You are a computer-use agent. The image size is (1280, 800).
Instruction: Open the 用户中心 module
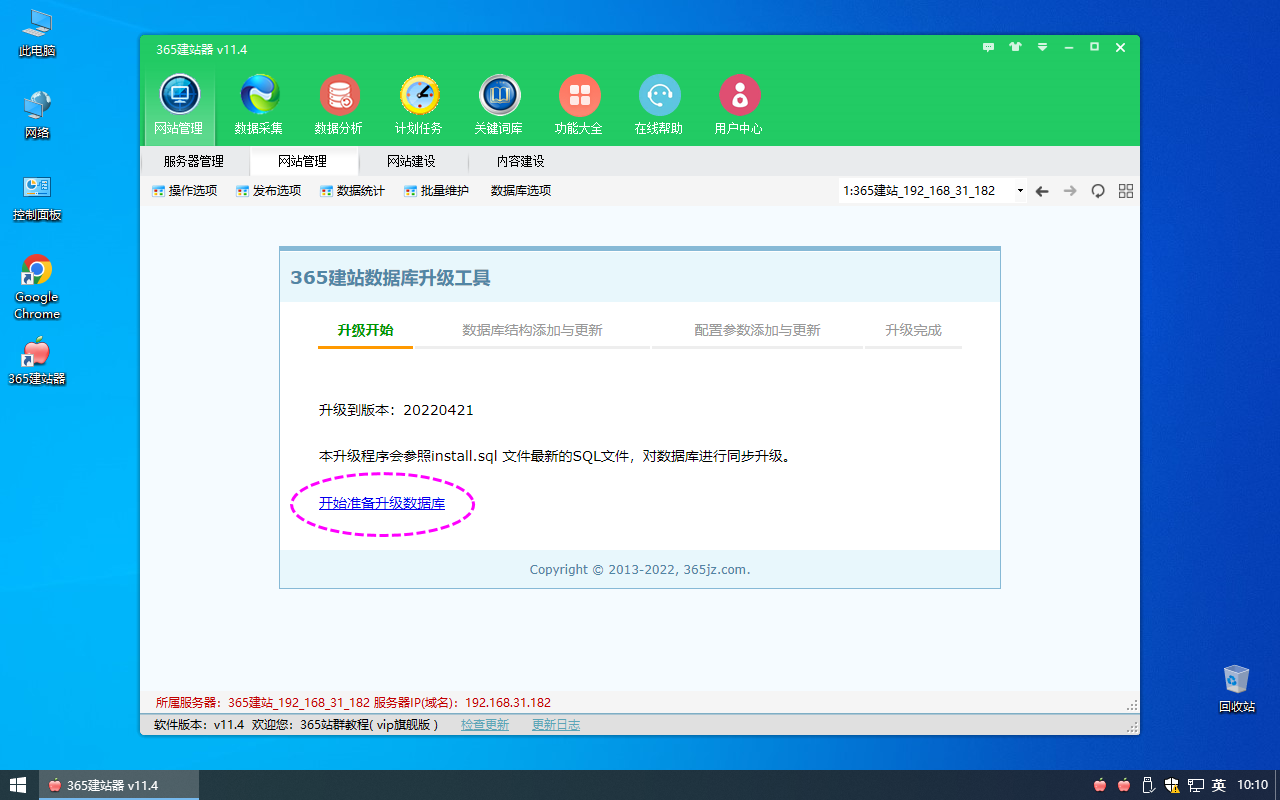pyautogui.click(x=739, y=105)
